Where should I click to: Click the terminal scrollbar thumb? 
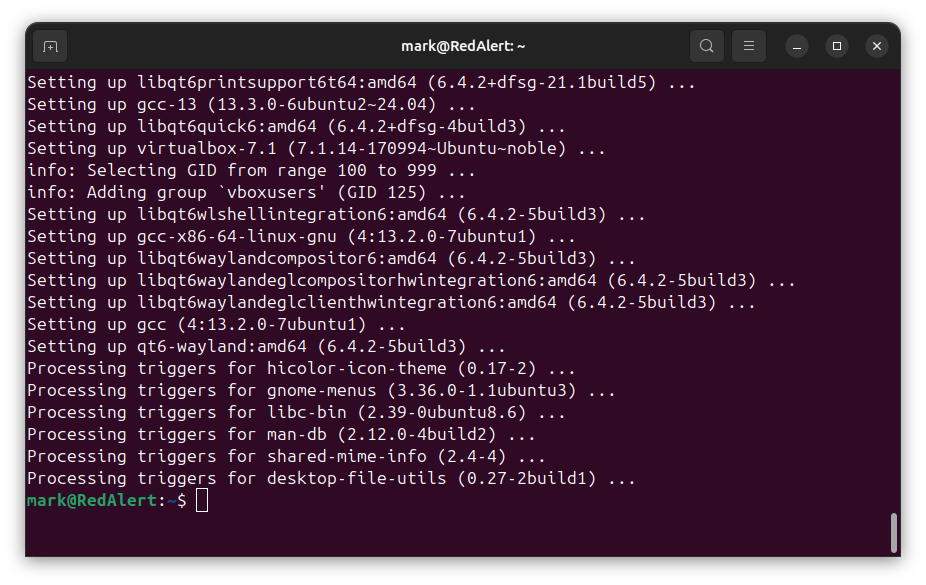[893, 532]
